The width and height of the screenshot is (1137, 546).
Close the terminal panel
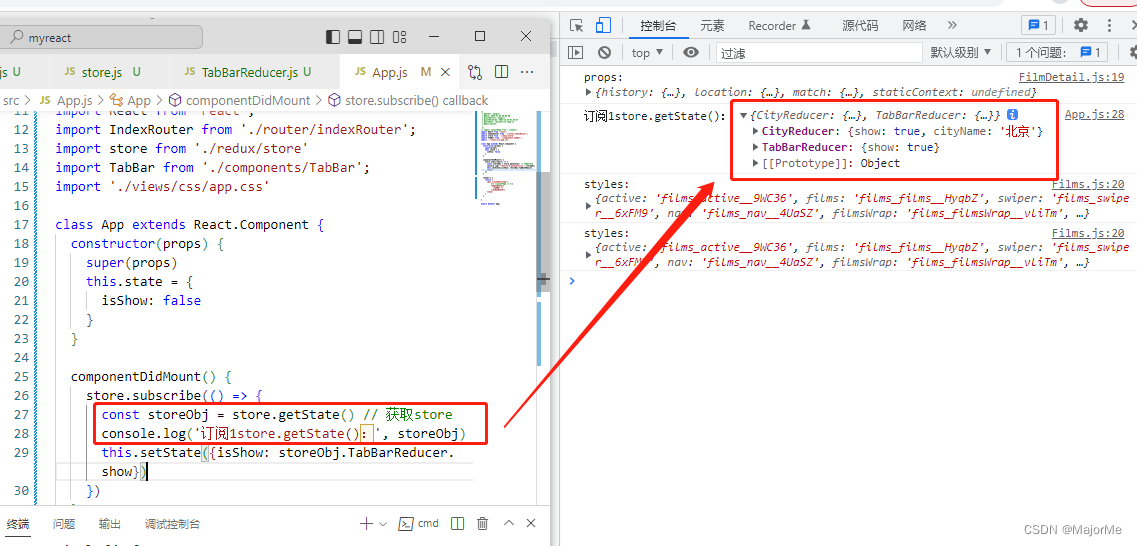(532, 524)
